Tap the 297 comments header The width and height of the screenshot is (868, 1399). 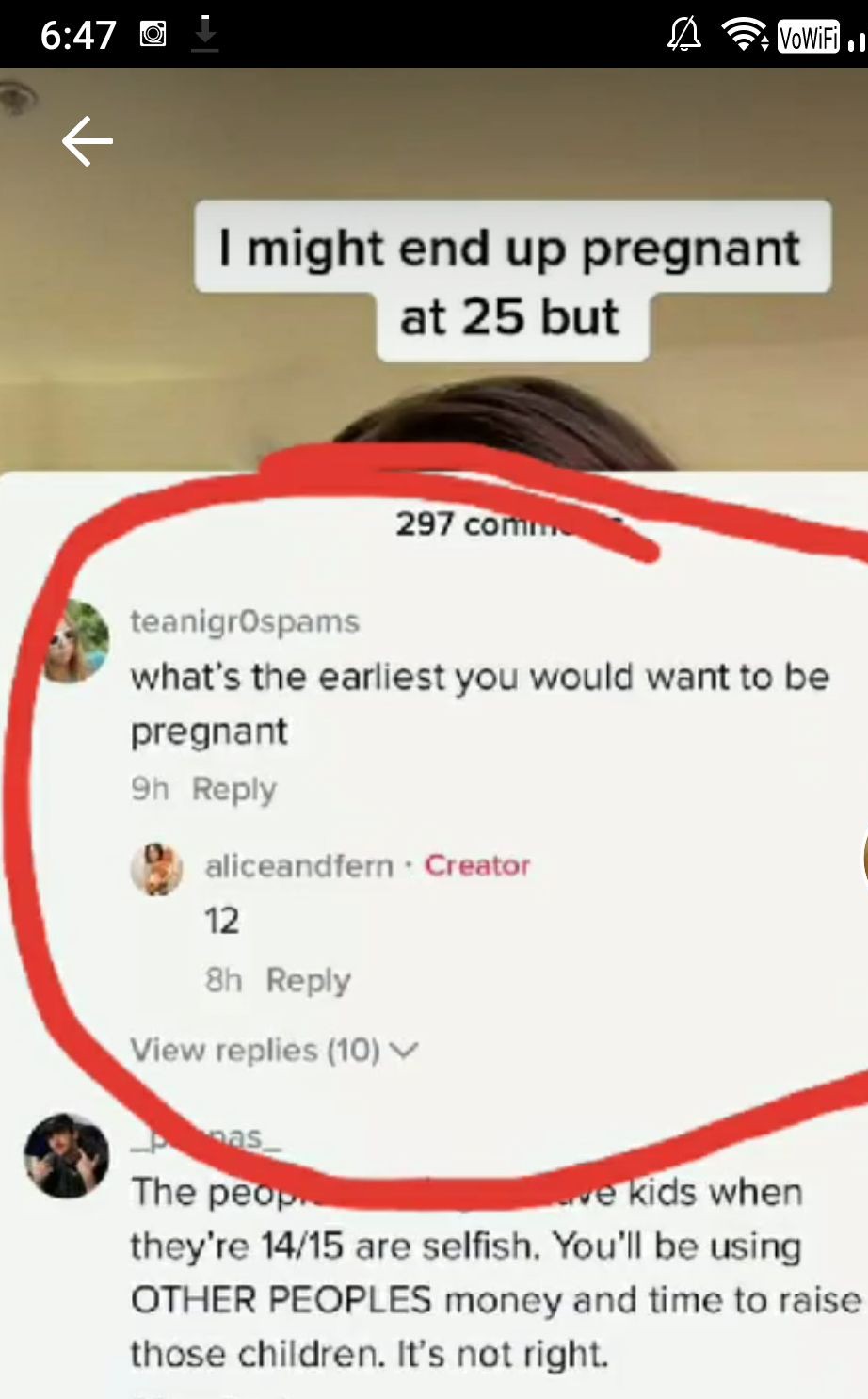coord(508,523)
